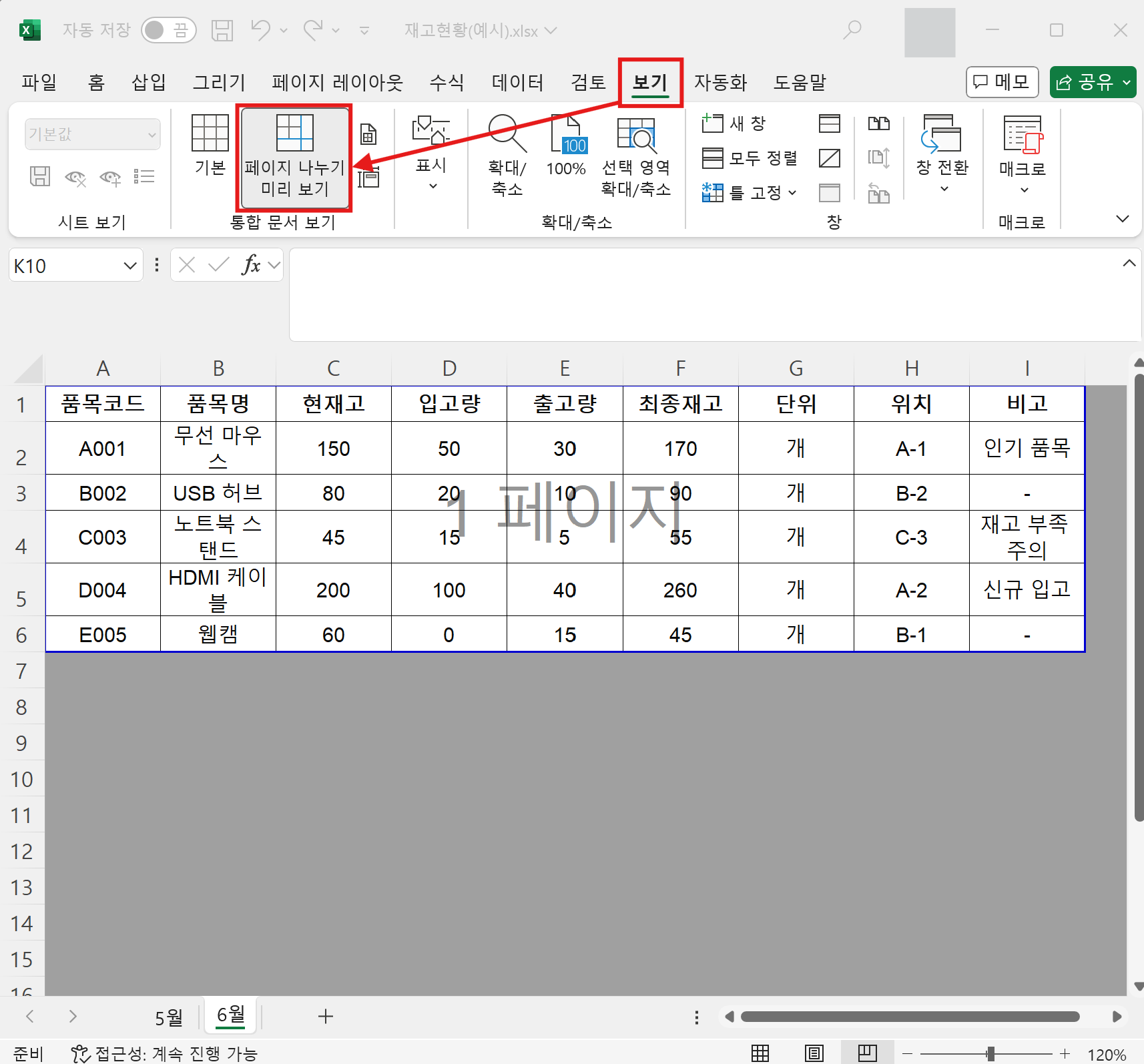The image size is (1144, 1064).
Task: Redo the last action
Action: [313, 30]
